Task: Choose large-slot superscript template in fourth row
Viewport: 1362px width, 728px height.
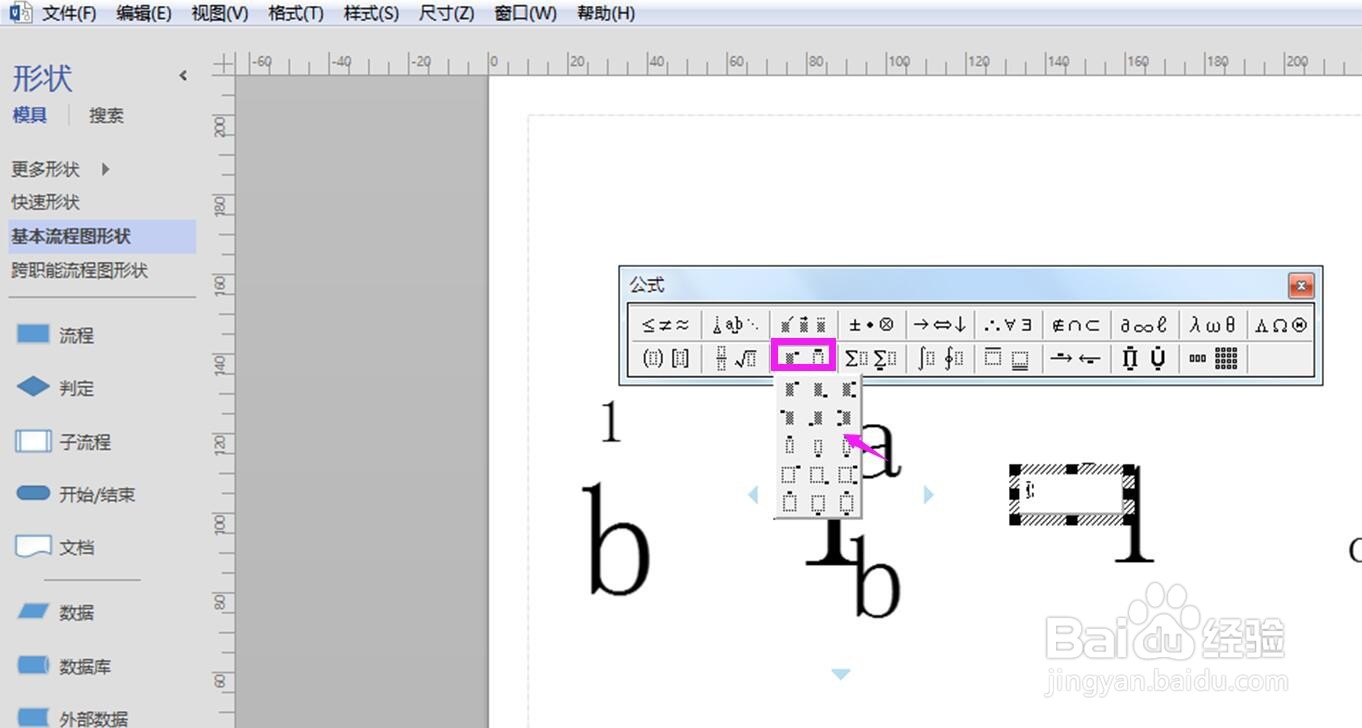Action: (792, 473)
